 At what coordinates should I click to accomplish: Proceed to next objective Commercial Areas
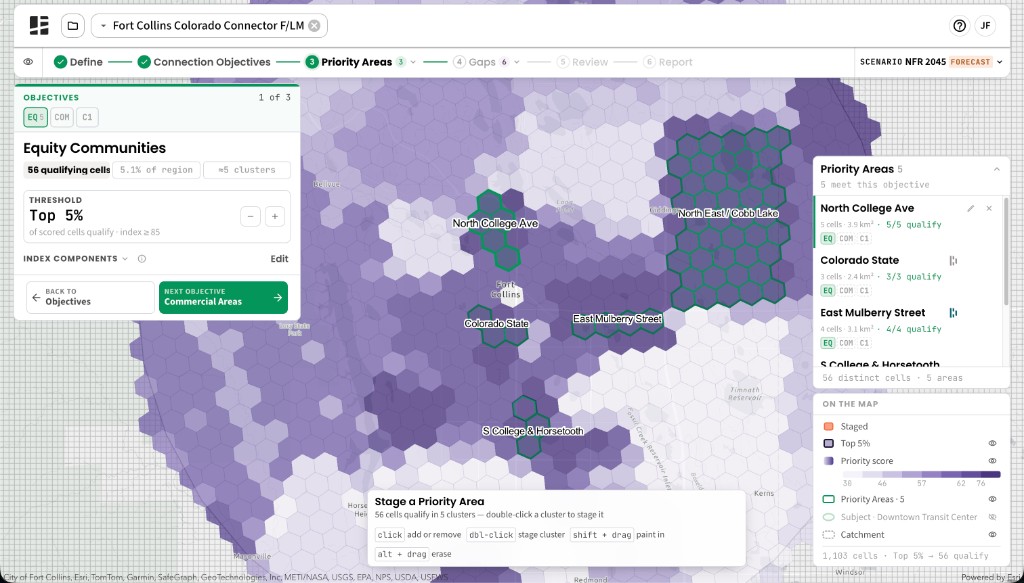pyautogui.click(x=223, y=297)
